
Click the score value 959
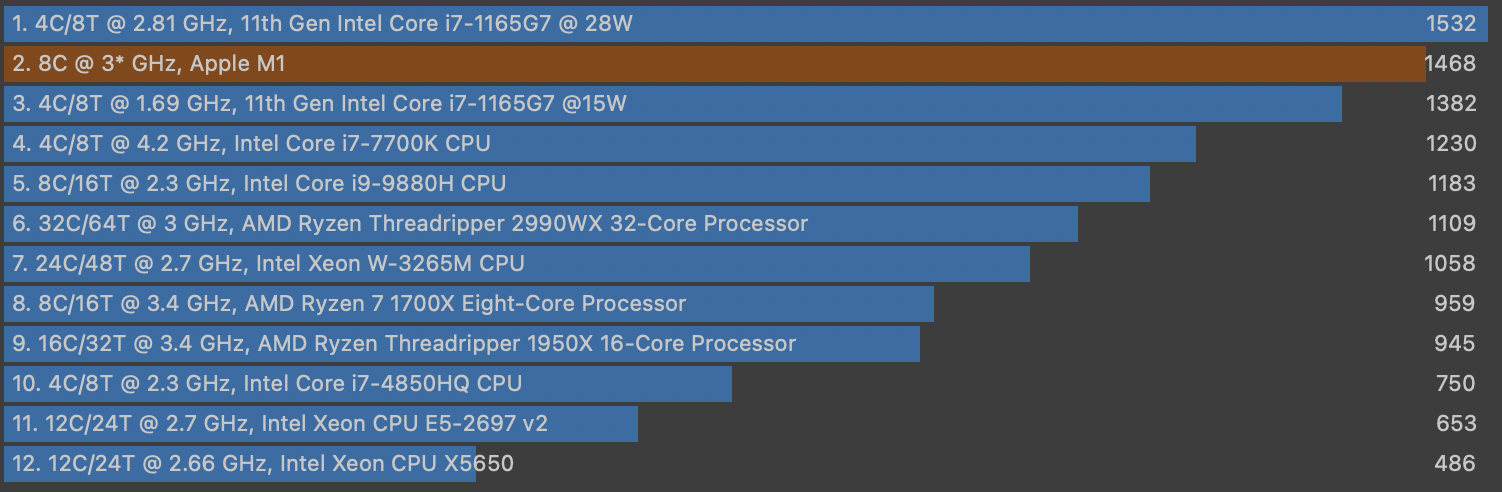pyautogui.click(x=1455, y=303)
